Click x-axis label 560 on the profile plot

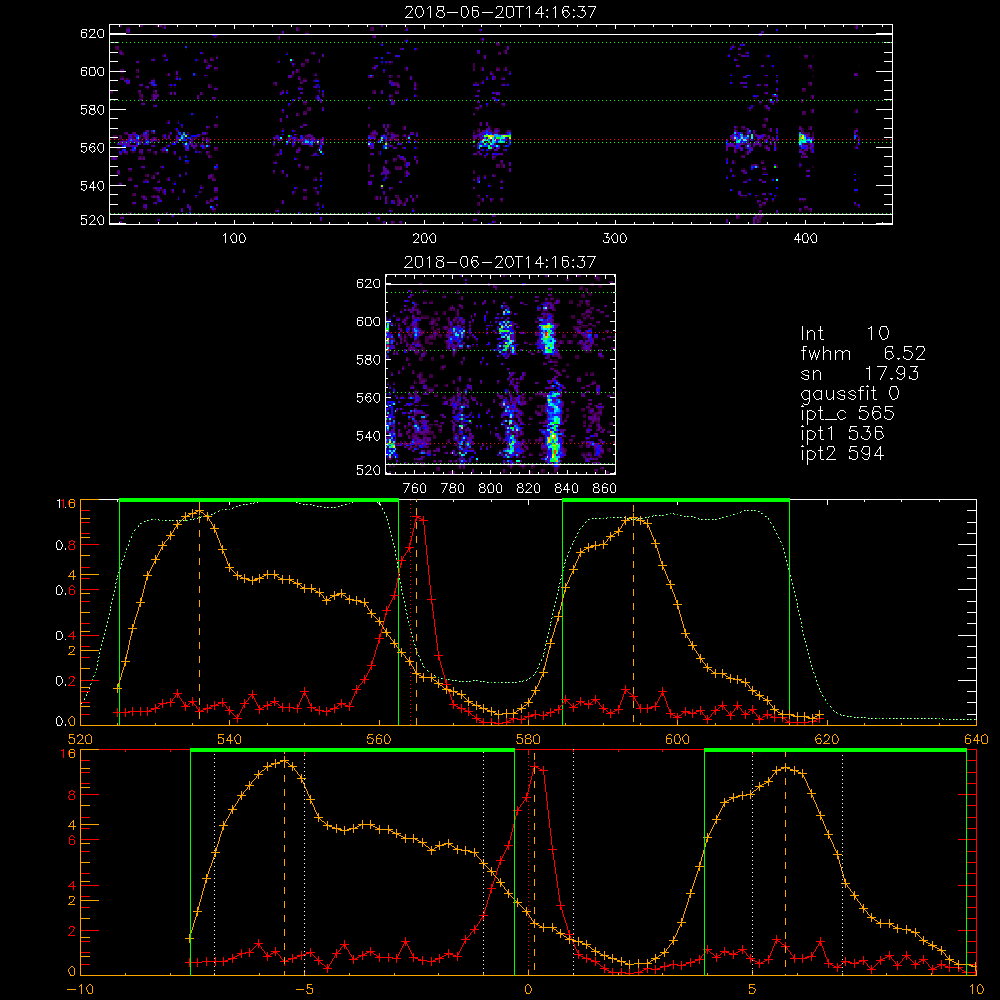pos(379,739)
